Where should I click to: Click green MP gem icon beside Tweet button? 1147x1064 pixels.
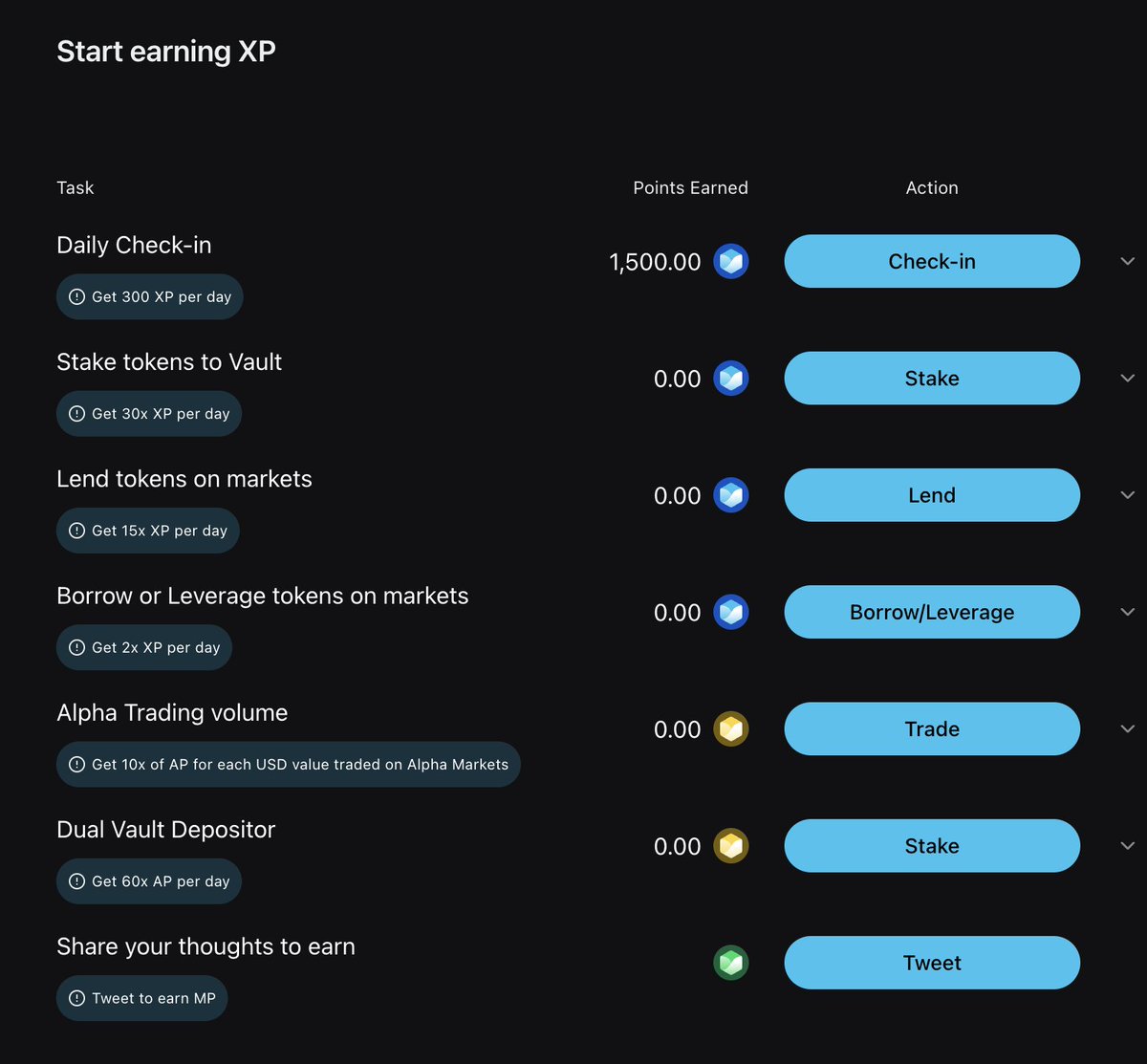pyautogui.click(x=731, y=963)
